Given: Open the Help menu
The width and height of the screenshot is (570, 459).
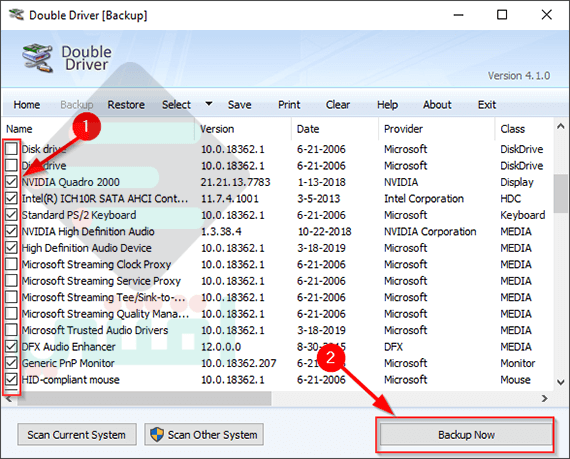Looking at the screenshot, I should (x=388, y=105).
